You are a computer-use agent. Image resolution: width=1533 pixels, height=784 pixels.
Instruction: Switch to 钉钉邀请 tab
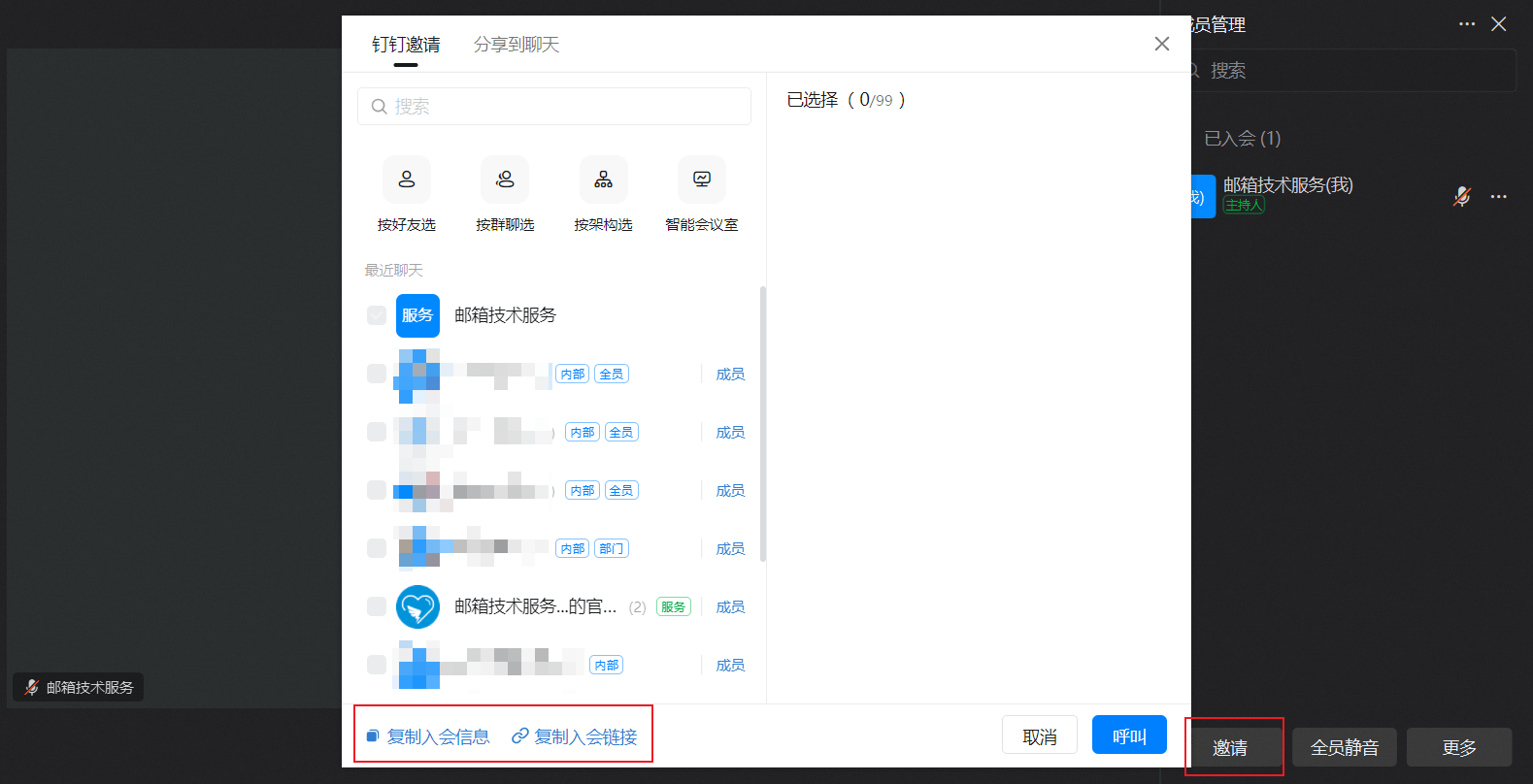coord(406,45)
